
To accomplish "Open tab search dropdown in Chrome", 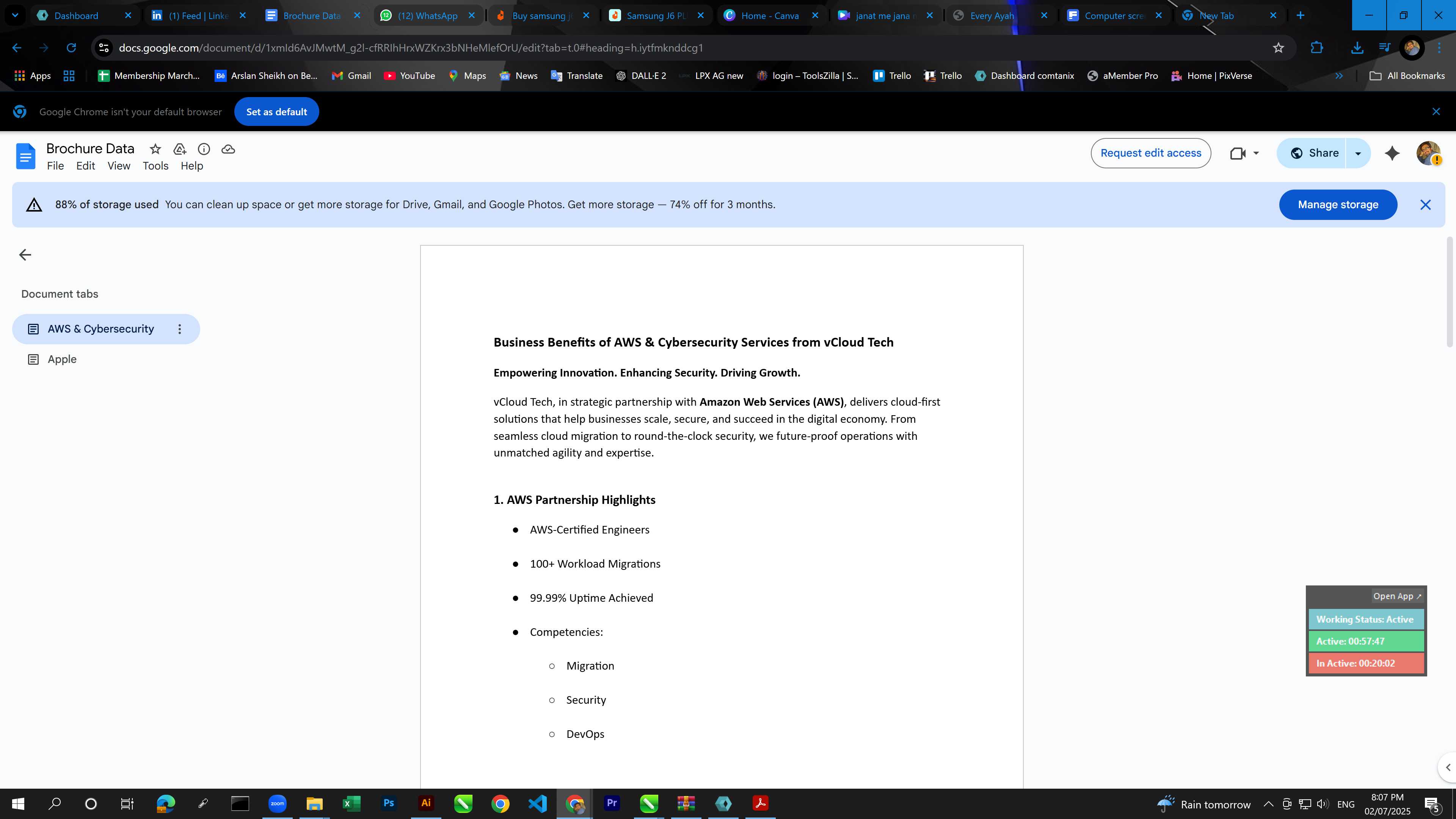I will pos(15,15).
